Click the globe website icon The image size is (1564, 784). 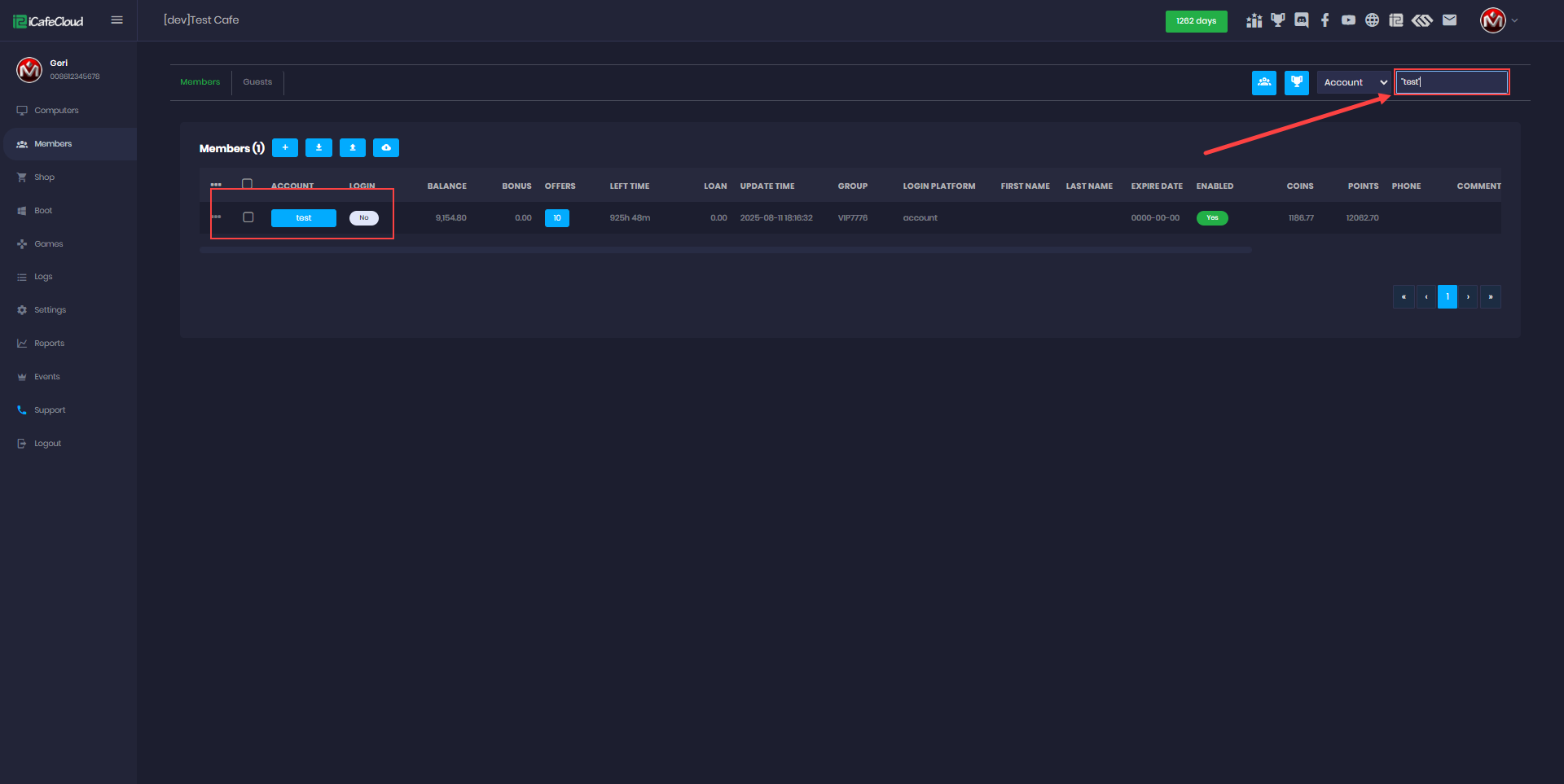pos(1373,20)
